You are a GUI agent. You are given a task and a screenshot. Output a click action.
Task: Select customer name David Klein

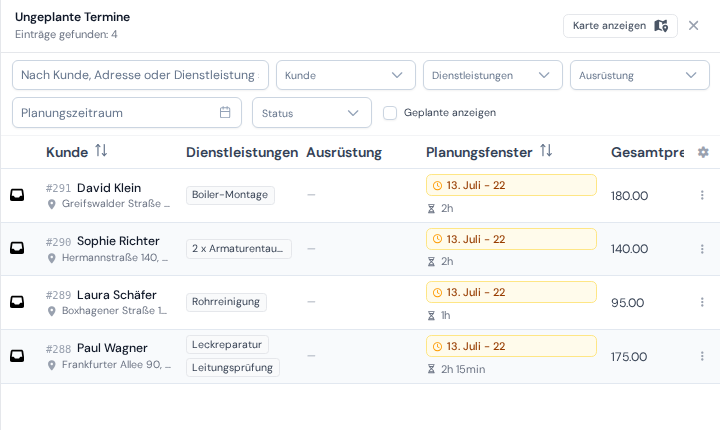(109, 187)
